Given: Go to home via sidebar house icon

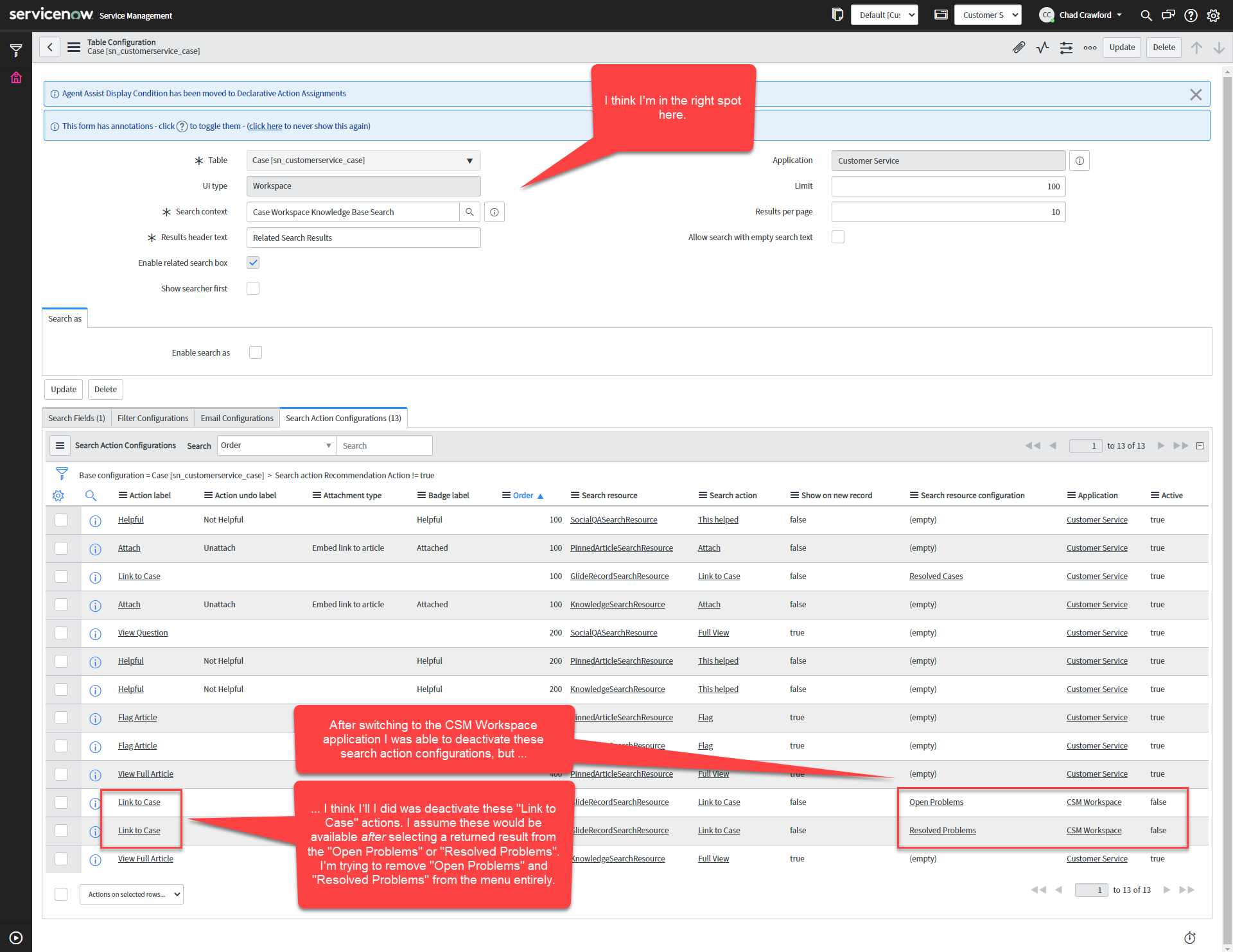Looking at the screenshot, I should point(16,78).
